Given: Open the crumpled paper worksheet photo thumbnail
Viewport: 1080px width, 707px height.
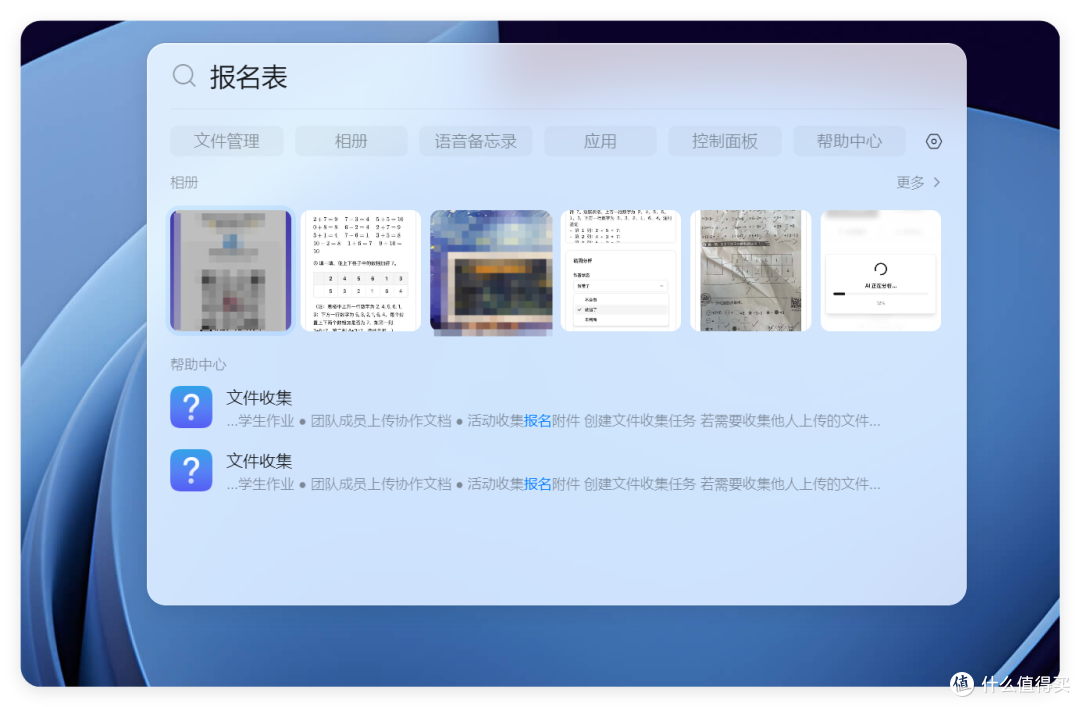Looking at the screenshot, I should tap(751, 271).
